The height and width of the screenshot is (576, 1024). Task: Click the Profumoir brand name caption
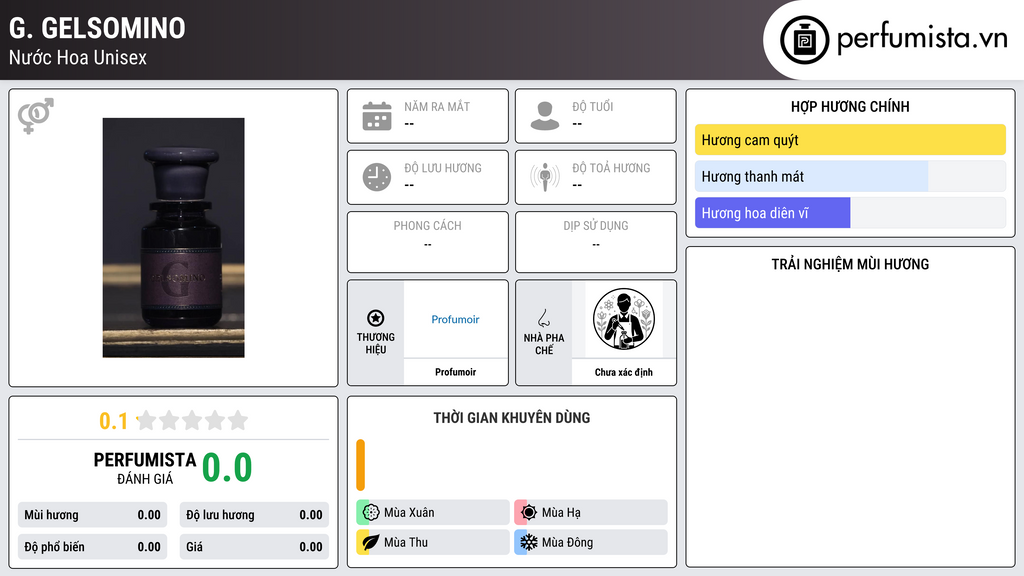[x=455, y=372]
